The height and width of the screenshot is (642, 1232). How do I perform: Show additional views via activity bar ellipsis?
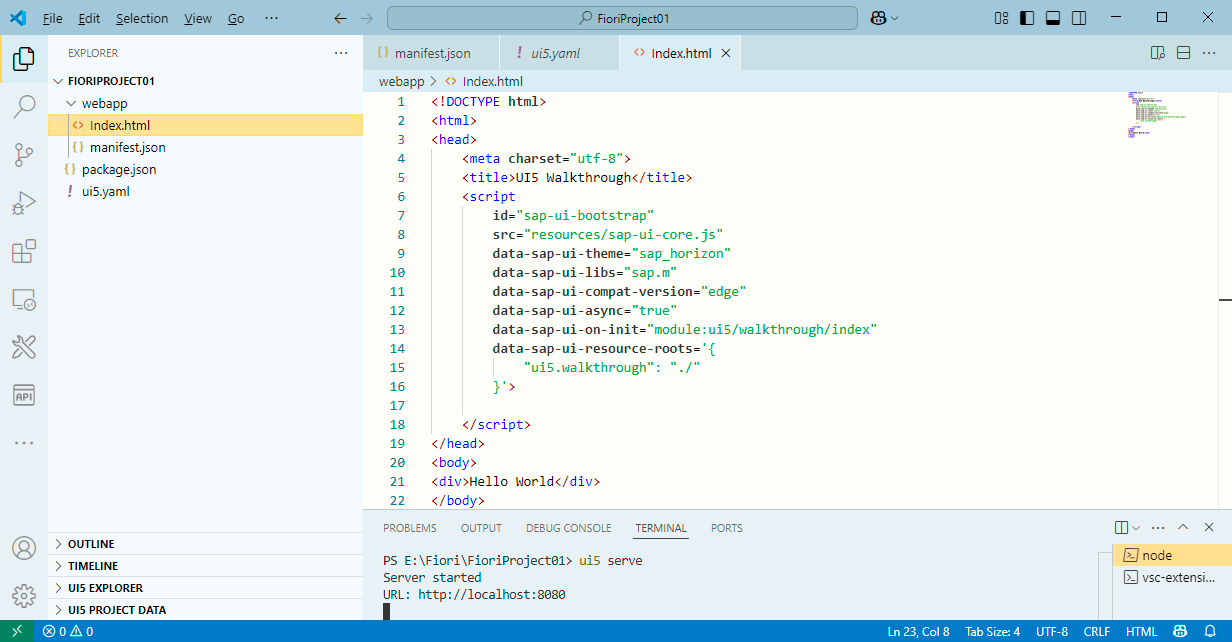(x=24, y=442)
